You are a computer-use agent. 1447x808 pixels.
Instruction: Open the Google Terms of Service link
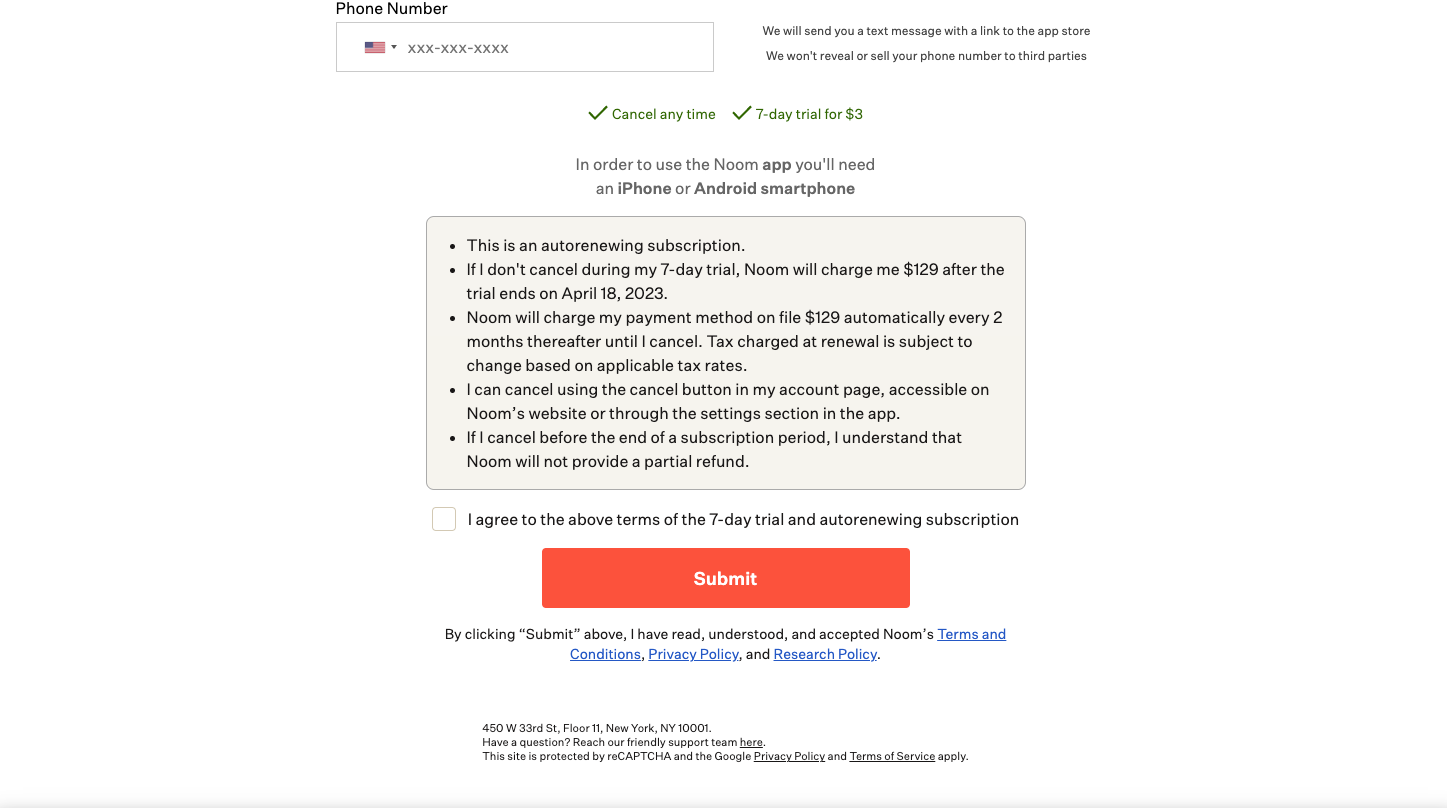coord(892,756)
